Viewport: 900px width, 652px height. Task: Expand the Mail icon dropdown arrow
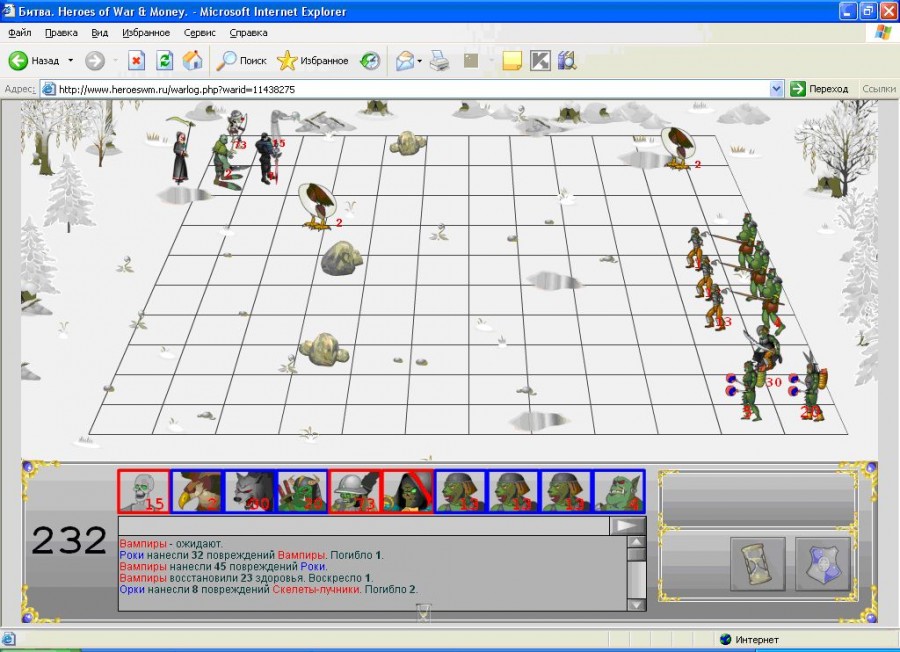(420, 60)
